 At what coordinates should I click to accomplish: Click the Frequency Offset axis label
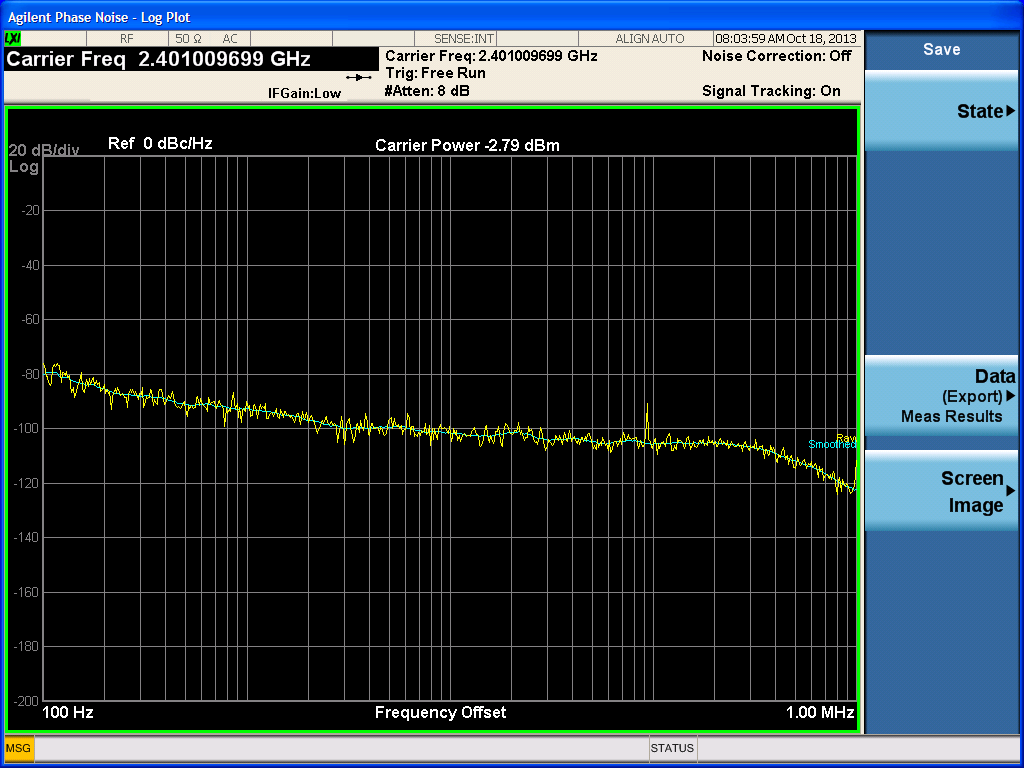[x=440, y=712]
